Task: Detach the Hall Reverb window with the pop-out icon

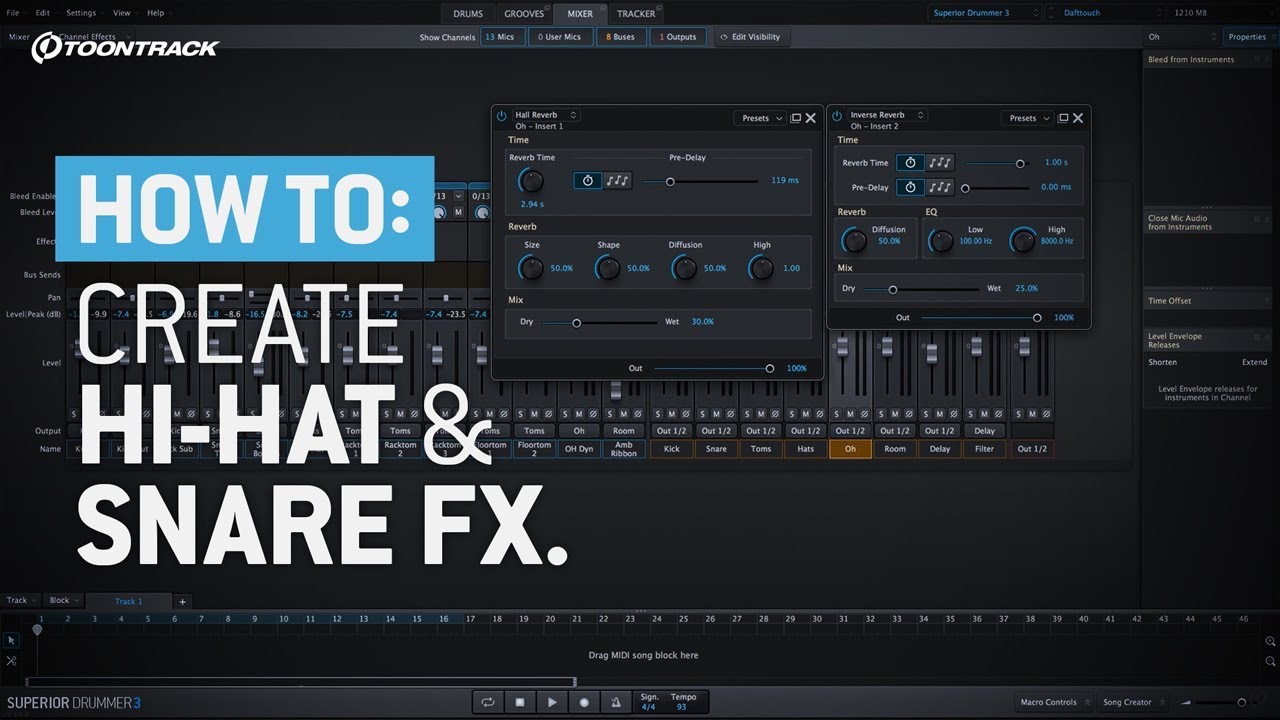Action: tap(796, 118)
